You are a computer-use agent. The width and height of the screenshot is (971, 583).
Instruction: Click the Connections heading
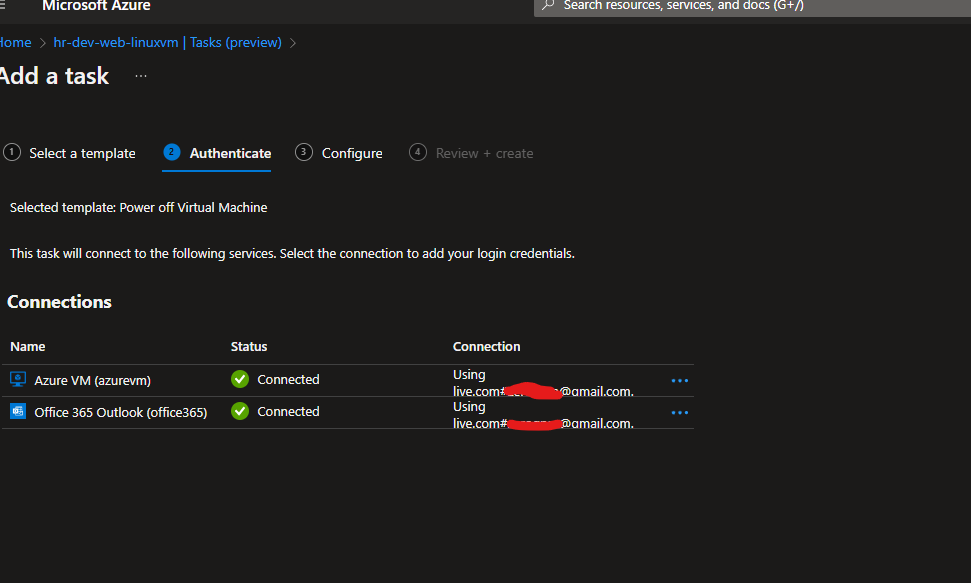tap(59, 302)
